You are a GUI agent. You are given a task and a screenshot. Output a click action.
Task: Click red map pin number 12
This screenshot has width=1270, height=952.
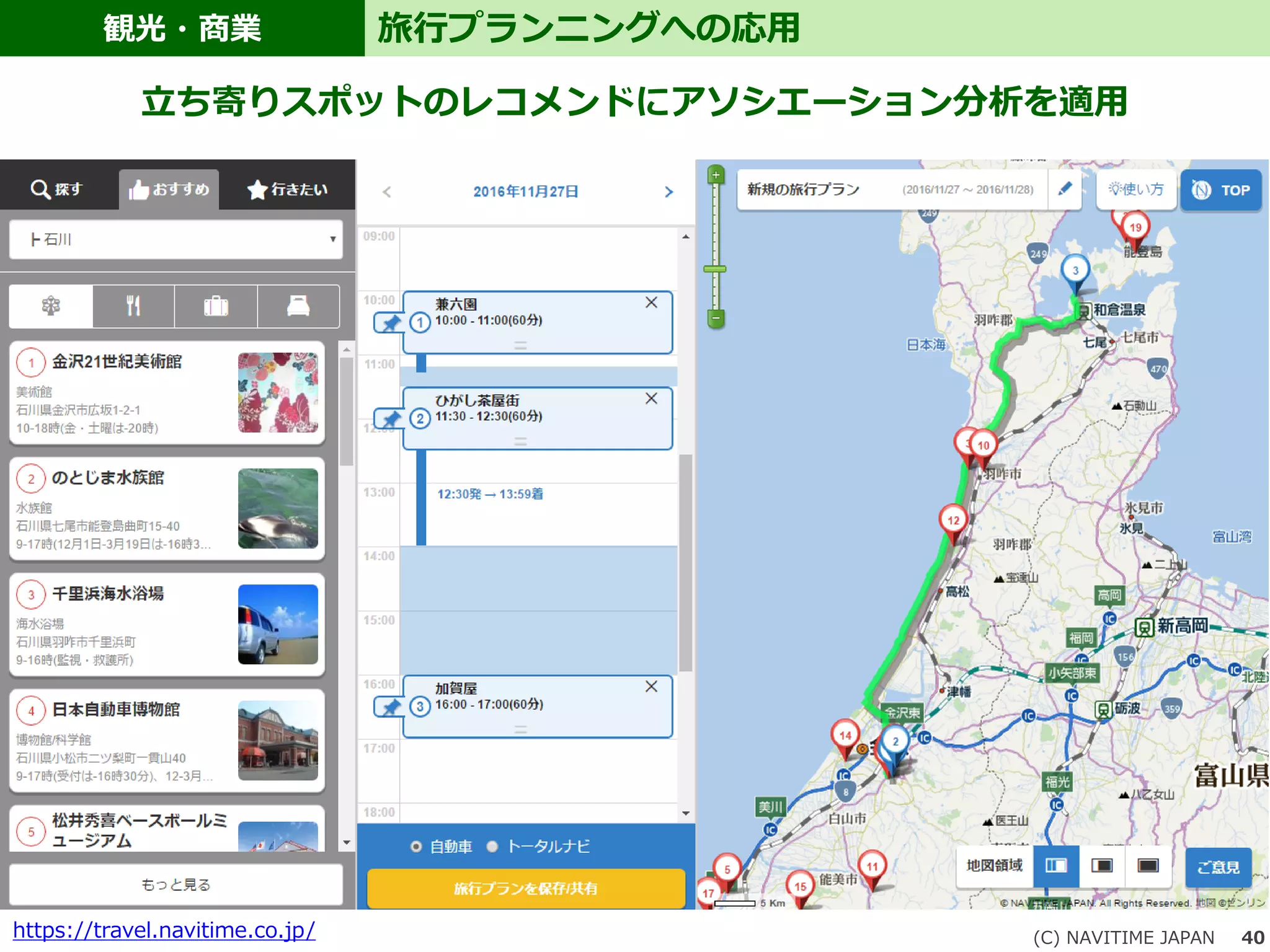click(x=953, y=521)
